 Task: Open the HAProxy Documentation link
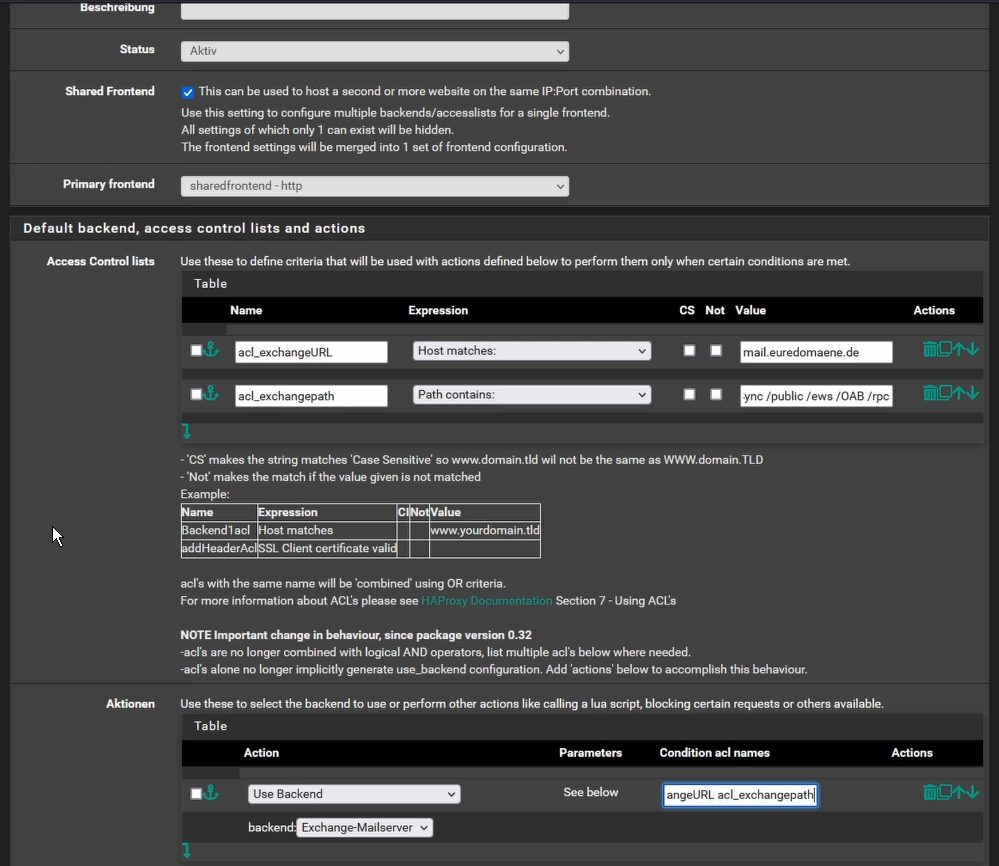point(487,601)
